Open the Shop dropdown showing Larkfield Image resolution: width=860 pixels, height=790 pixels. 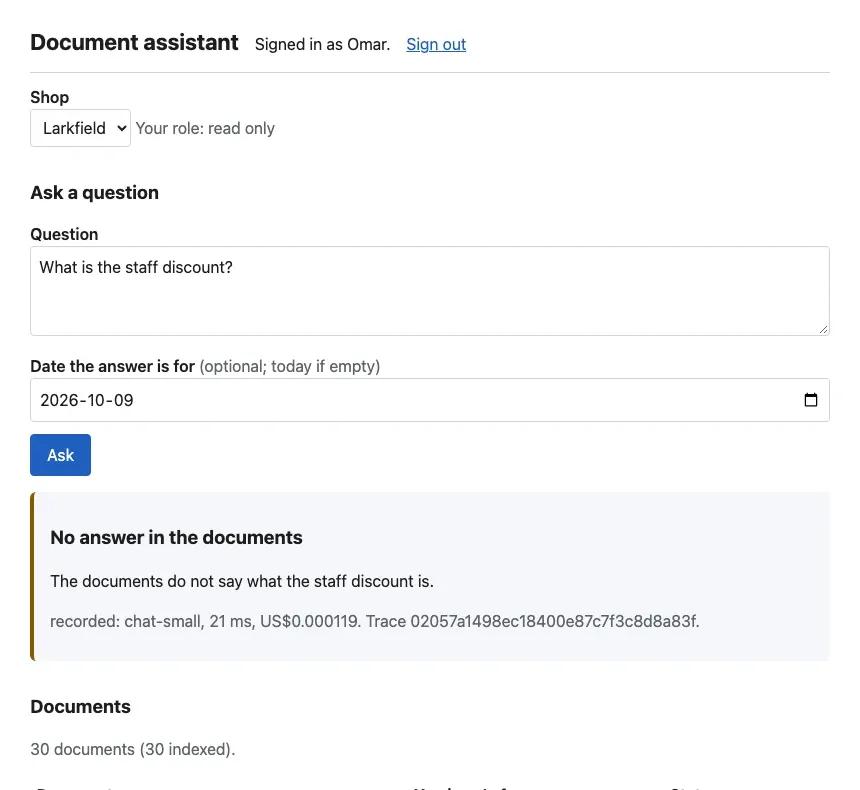pos(80,128)
